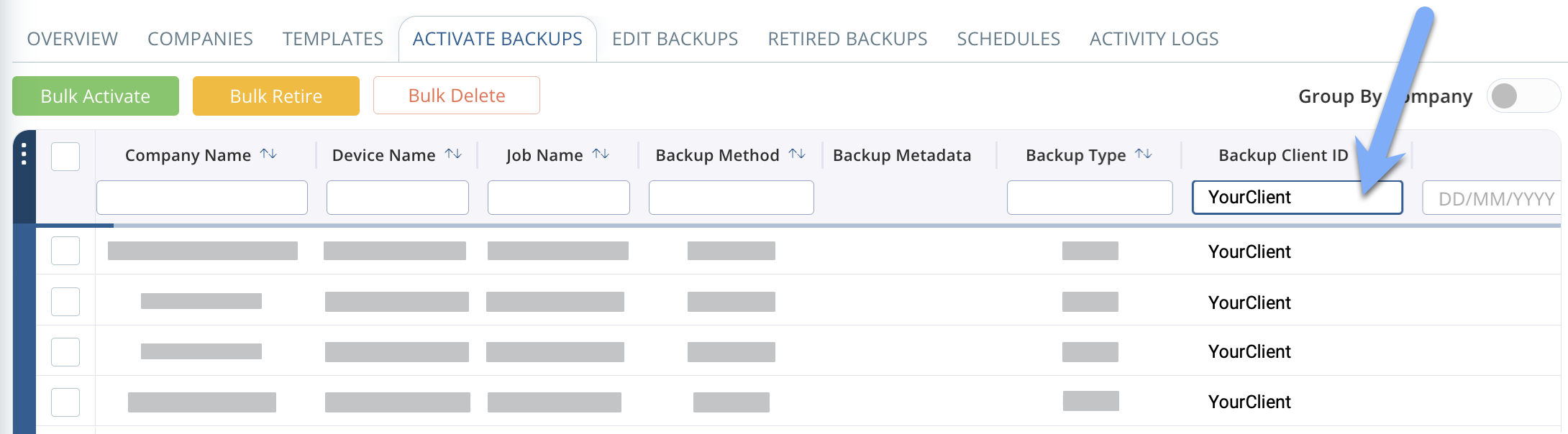Focus the Backup Client ID filter field
Screen dimensions: 1568x434
1296,198
